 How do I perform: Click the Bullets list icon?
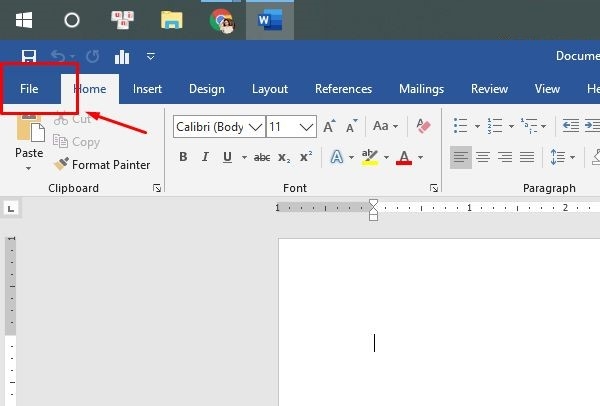[461, 126]
